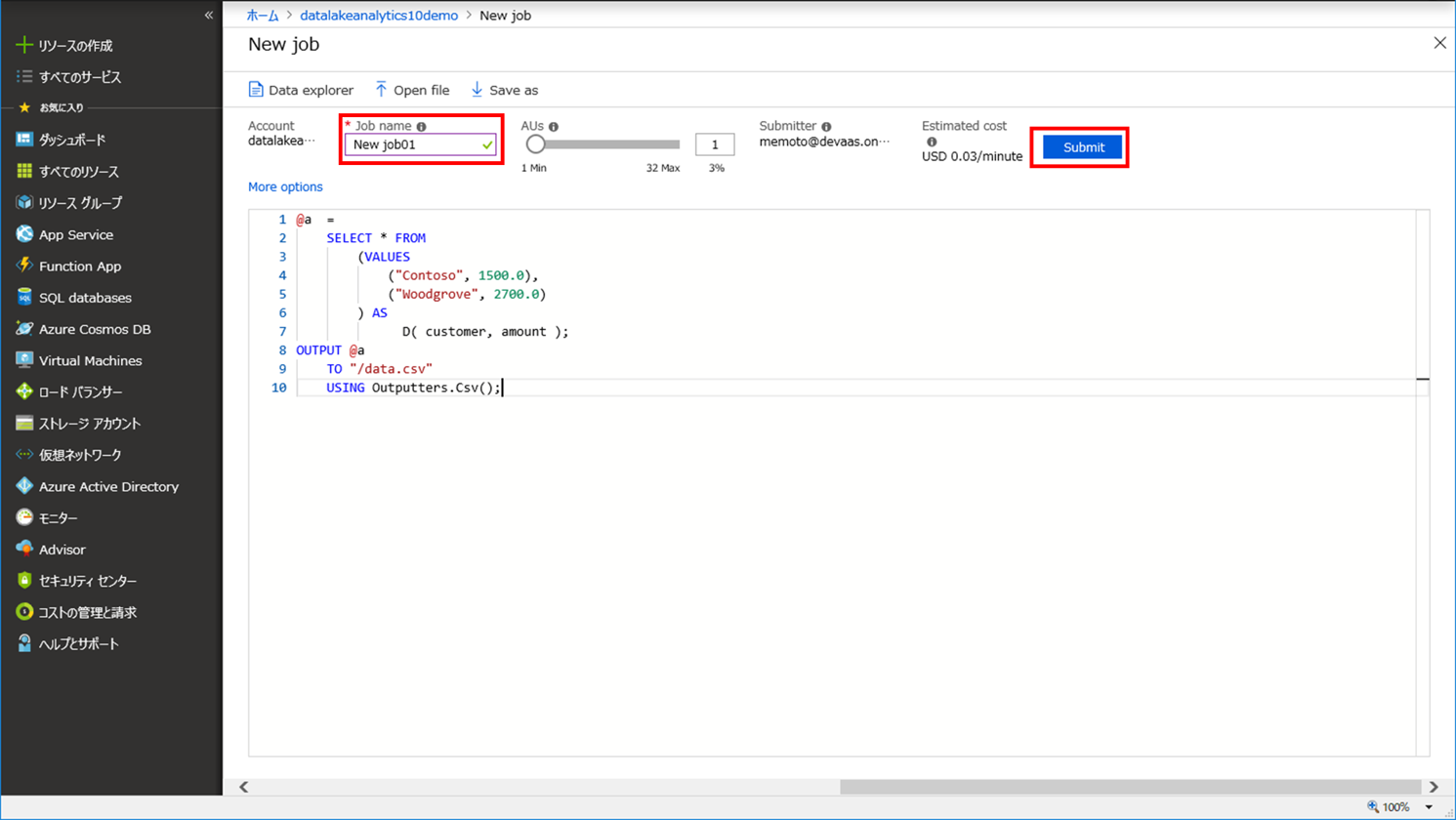Click Azure Active Directory icon

point(24,486)
